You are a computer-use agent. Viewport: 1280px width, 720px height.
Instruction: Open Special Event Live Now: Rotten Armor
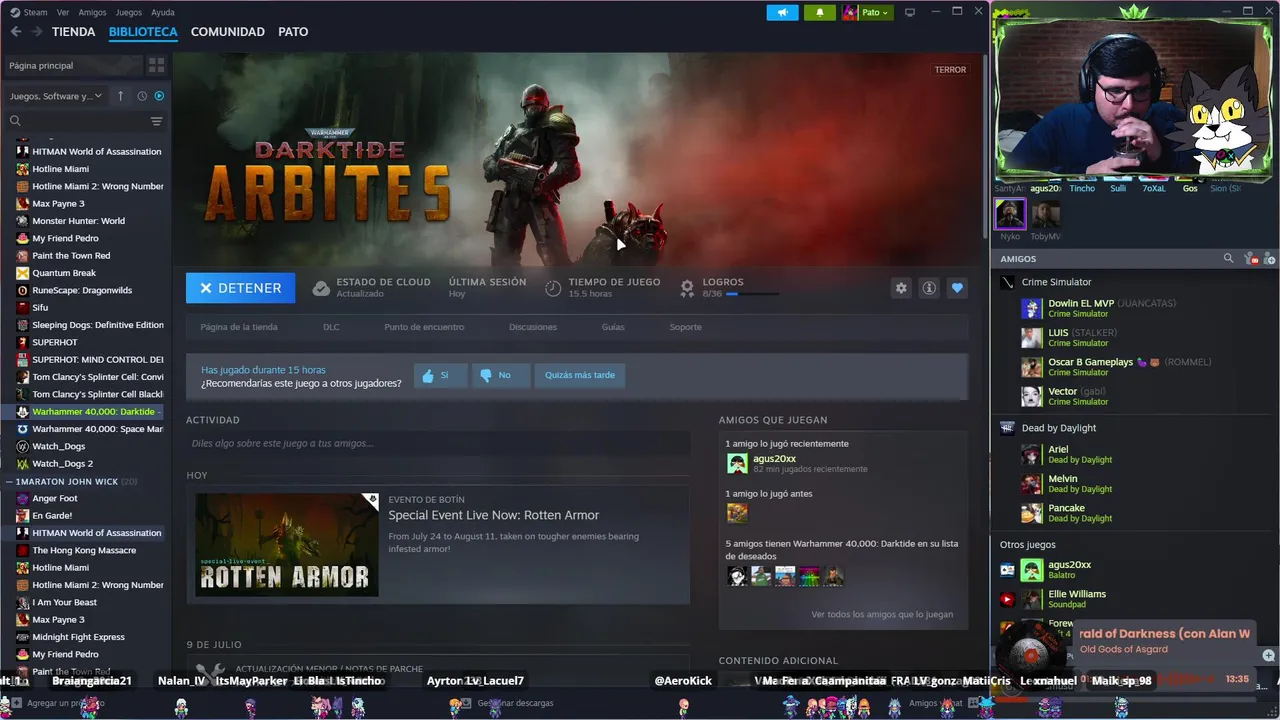494,515
